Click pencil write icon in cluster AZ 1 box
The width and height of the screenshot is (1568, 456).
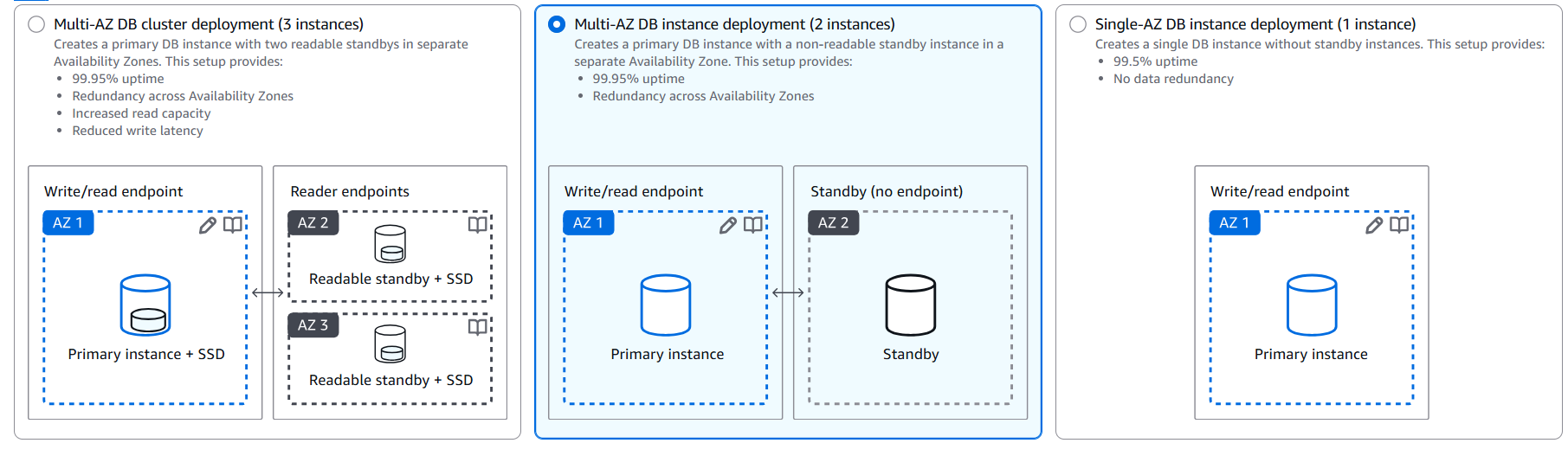[208, 225]
